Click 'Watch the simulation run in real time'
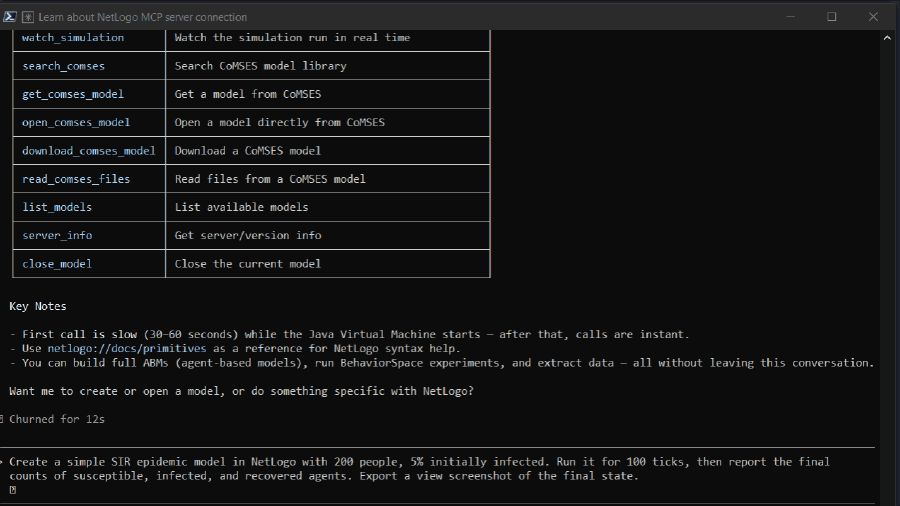 point(292,37)
